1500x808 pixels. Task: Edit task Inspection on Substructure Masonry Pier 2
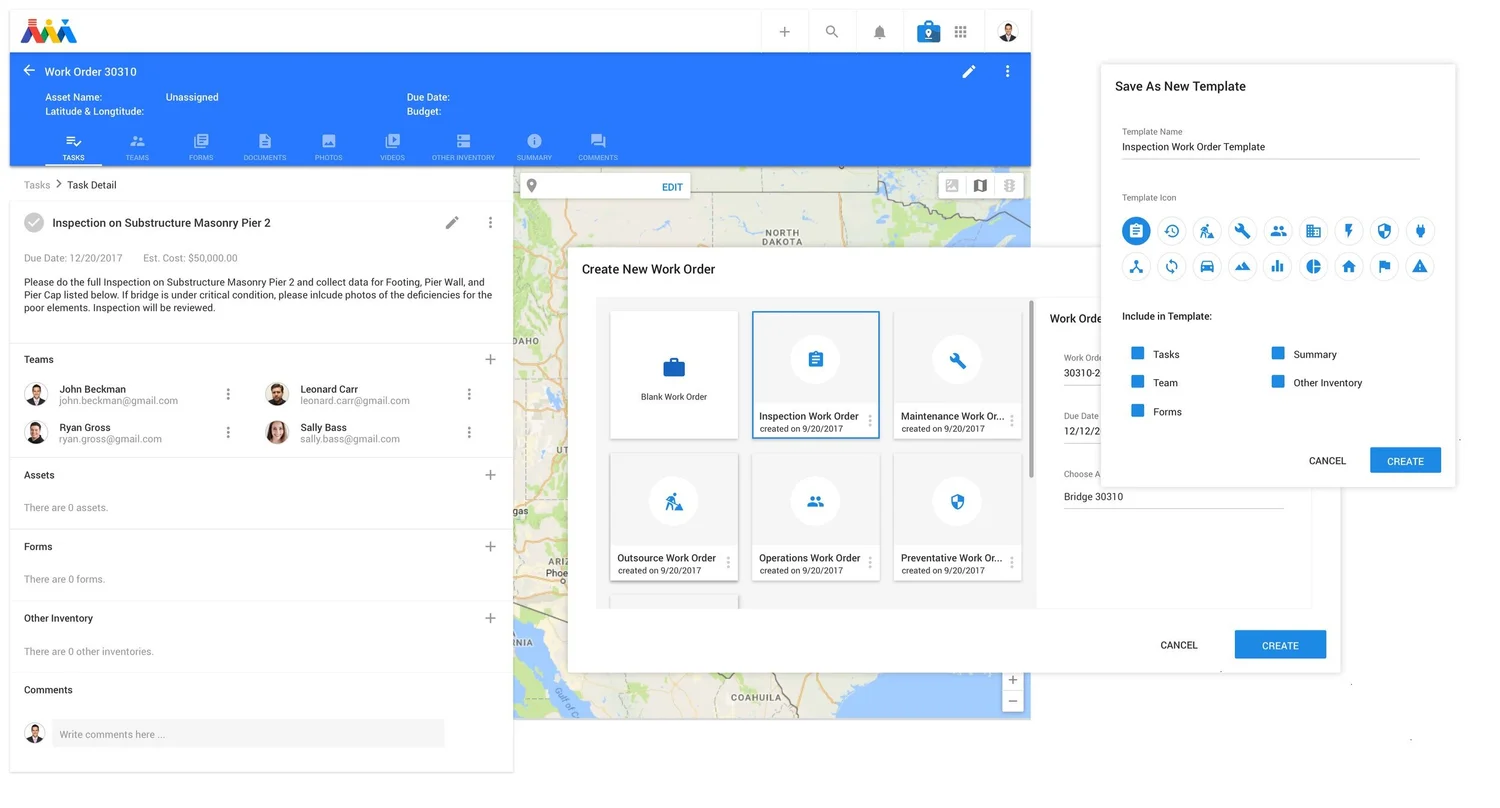point(452,222)
